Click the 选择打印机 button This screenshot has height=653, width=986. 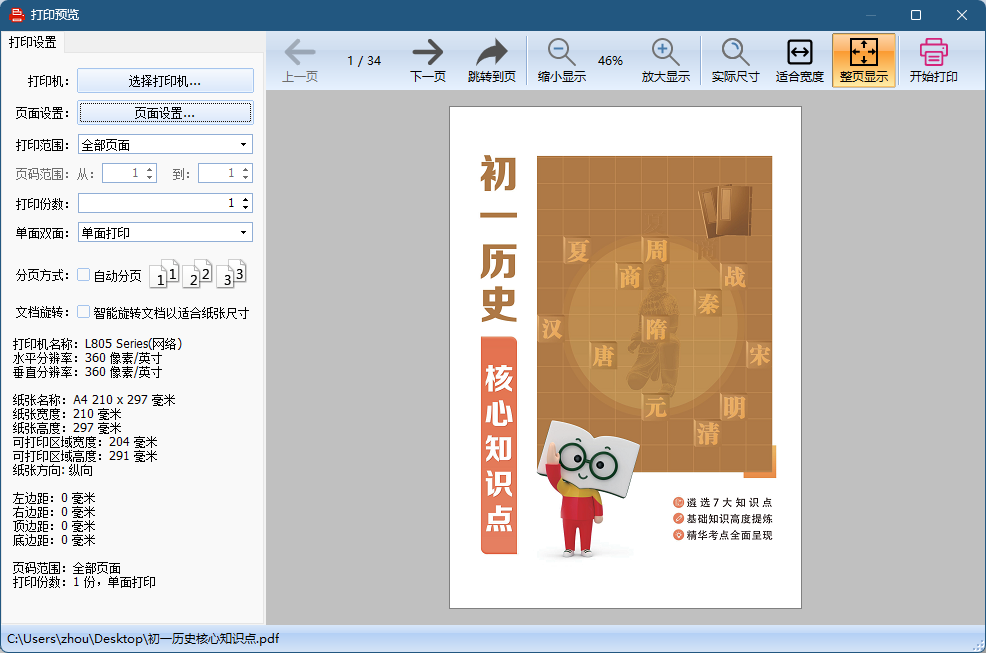tap(165, 81)
